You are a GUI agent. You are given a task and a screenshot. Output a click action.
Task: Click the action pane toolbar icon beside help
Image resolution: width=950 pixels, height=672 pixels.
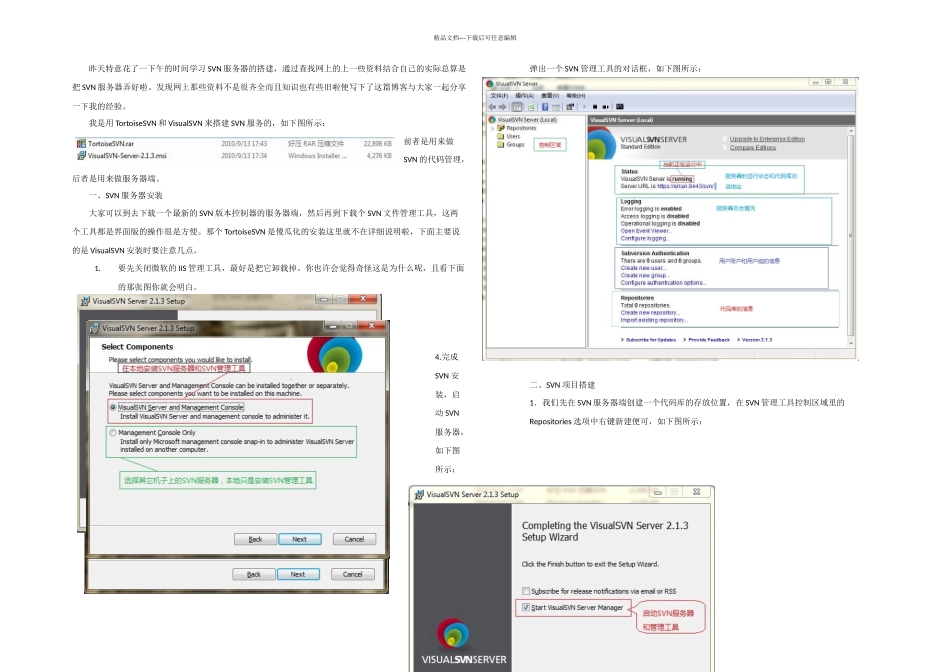click(x=556, y=107)
